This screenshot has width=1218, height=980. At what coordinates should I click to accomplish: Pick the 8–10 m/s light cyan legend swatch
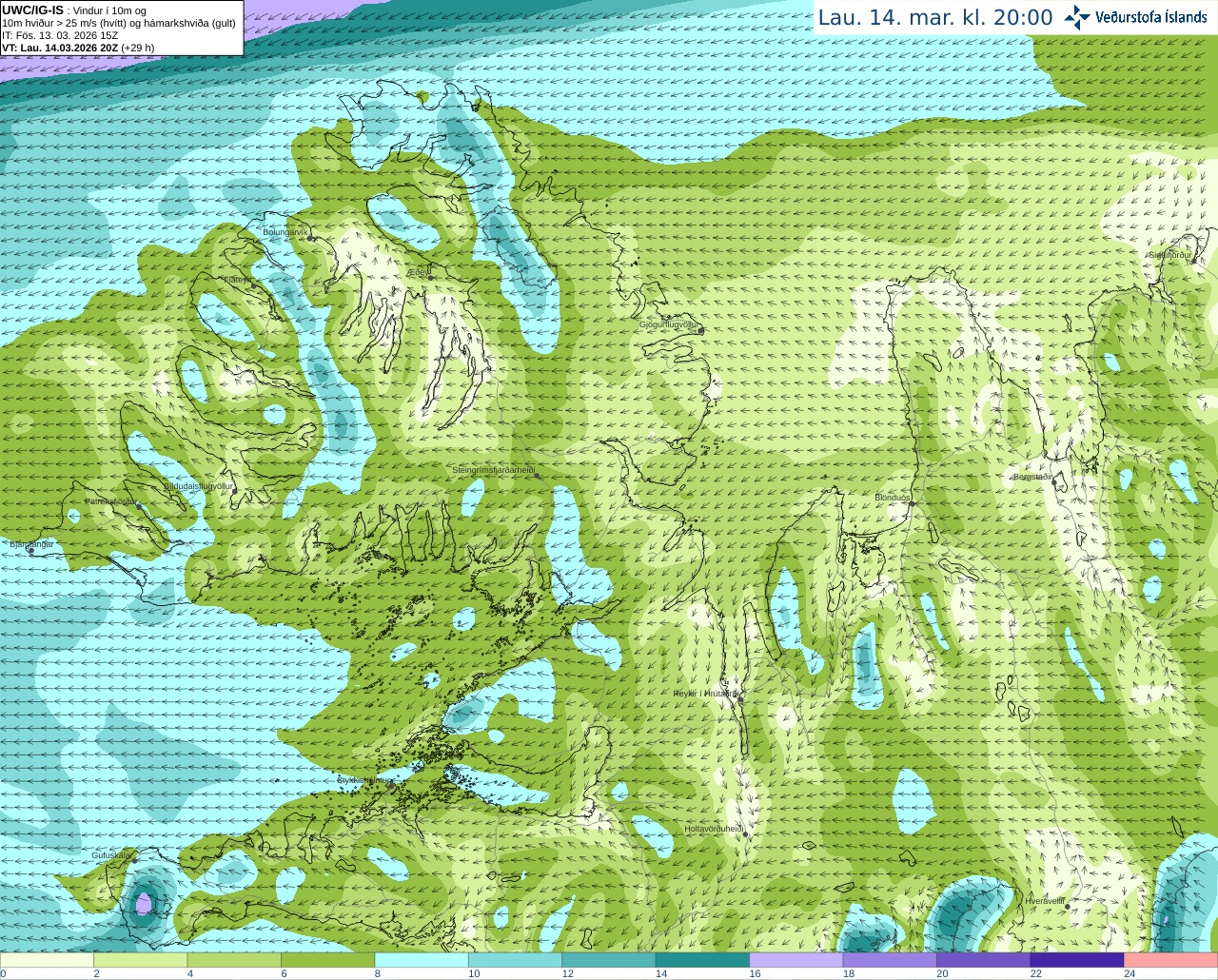(422, 959)
